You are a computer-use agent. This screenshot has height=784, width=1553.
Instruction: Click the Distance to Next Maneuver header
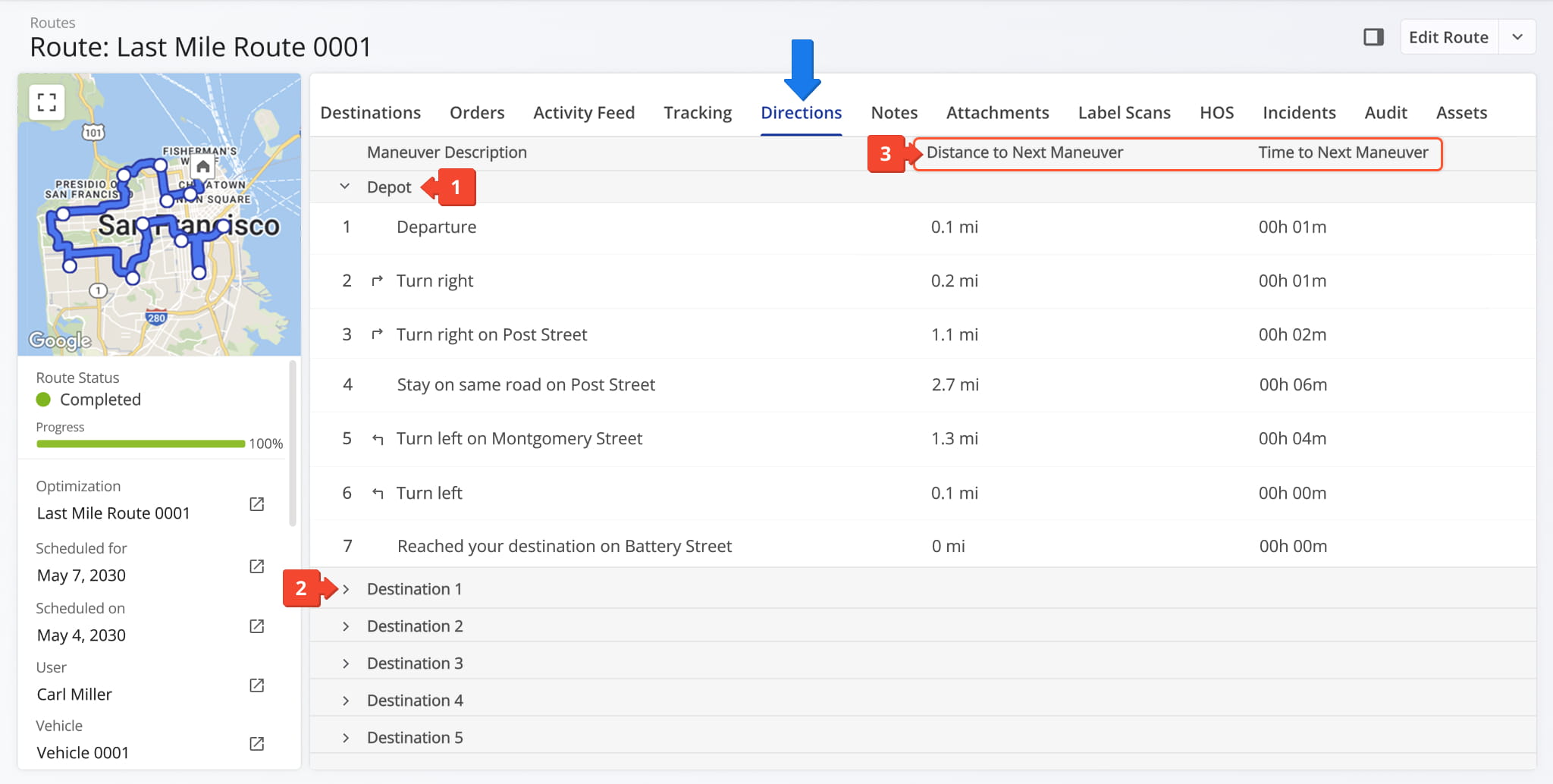(x=1024, y=152)
